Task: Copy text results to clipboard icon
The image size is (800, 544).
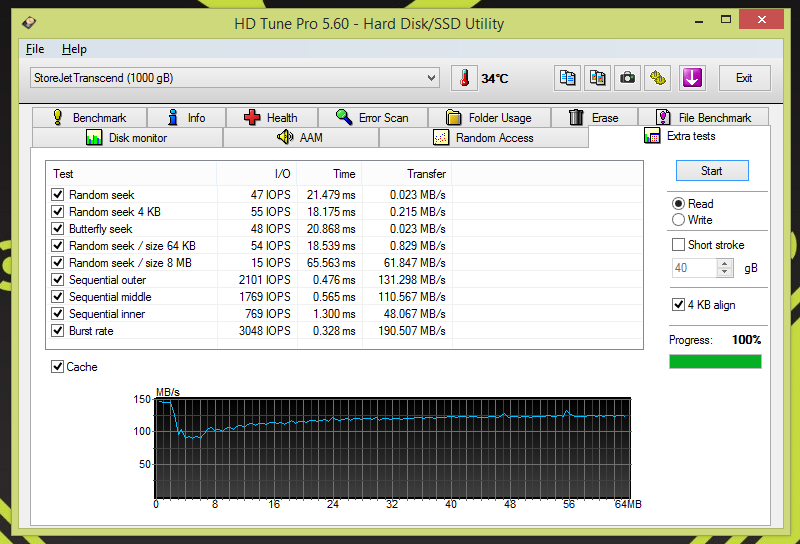Action: pyautogui.click(x=568, y=78)
